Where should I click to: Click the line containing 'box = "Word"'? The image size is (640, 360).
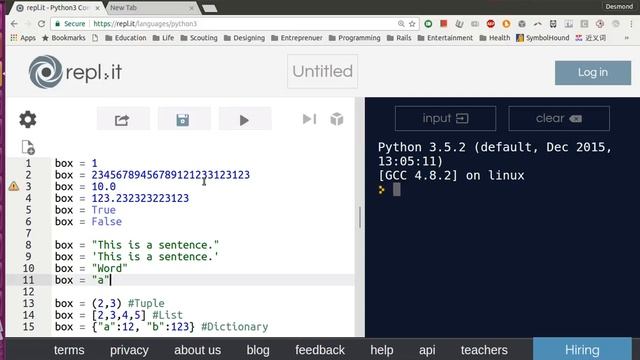click(x=91, y=268)
